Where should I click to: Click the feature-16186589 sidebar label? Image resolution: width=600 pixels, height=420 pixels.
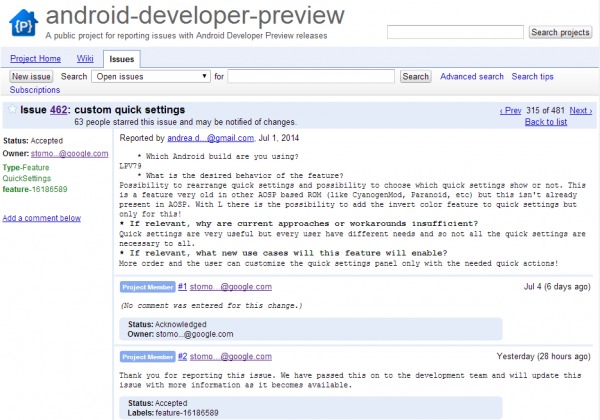click(x=35, y=189)
